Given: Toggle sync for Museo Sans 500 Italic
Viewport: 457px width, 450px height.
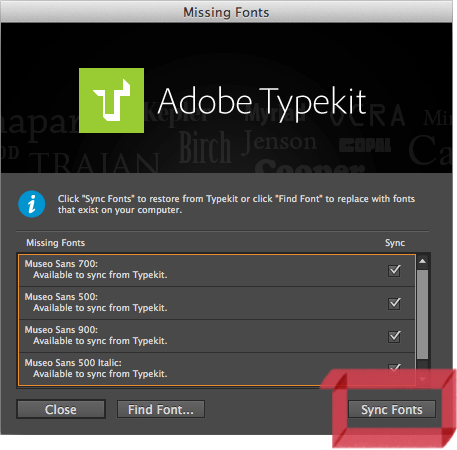Looking at the screenshot, I should pyautogui.click(x=394, y=369).
